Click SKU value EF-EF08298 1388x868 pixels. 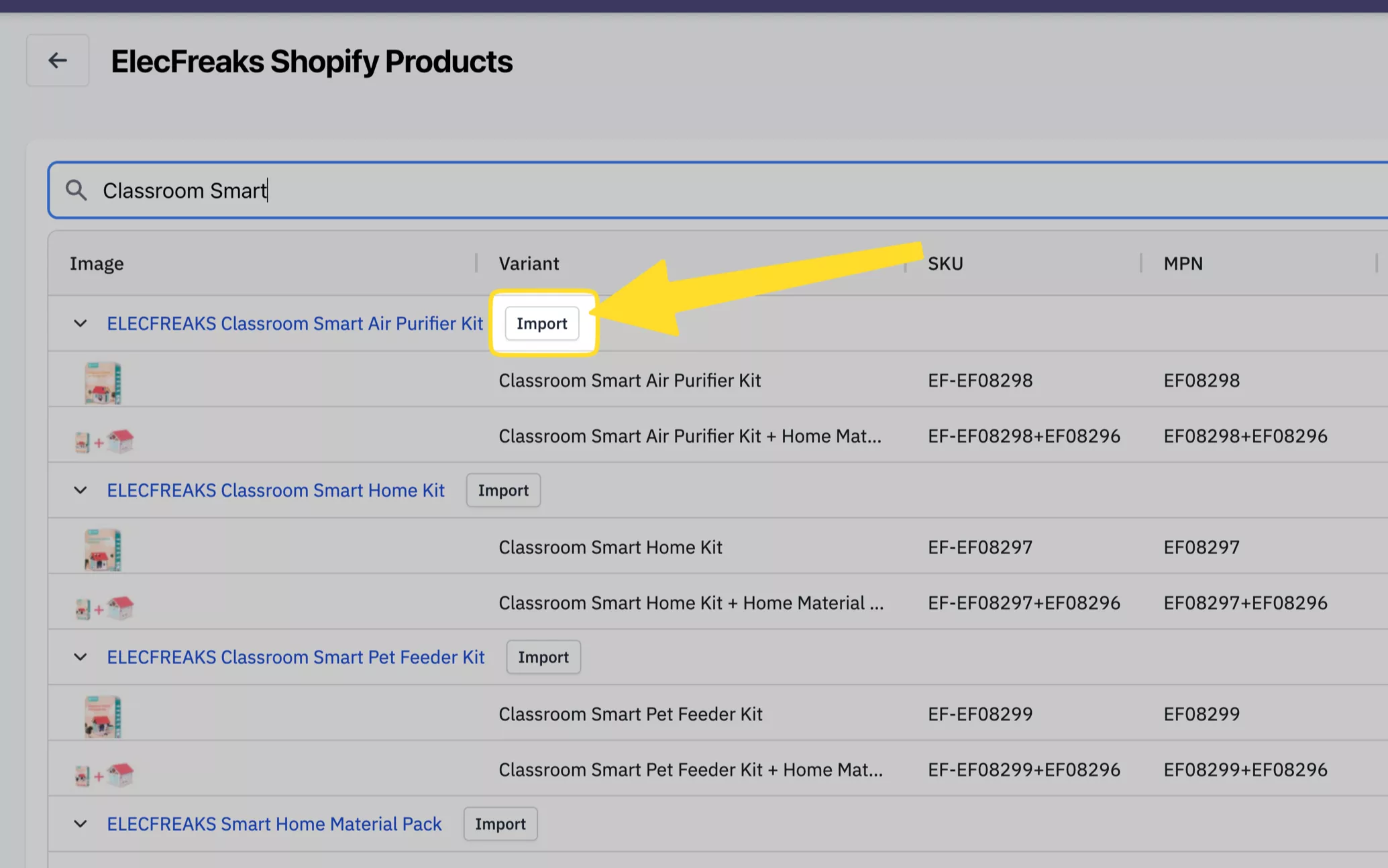tap(980, 380)
